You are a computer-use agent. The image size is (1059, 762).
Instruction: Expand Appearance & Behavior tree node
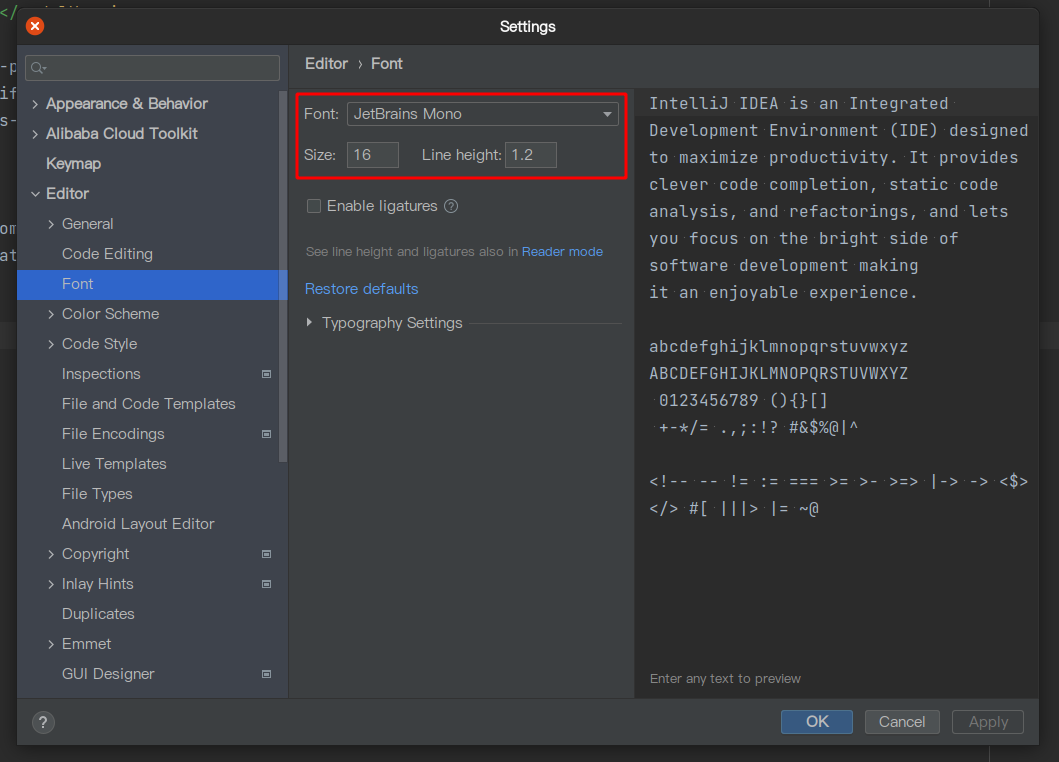35,104
